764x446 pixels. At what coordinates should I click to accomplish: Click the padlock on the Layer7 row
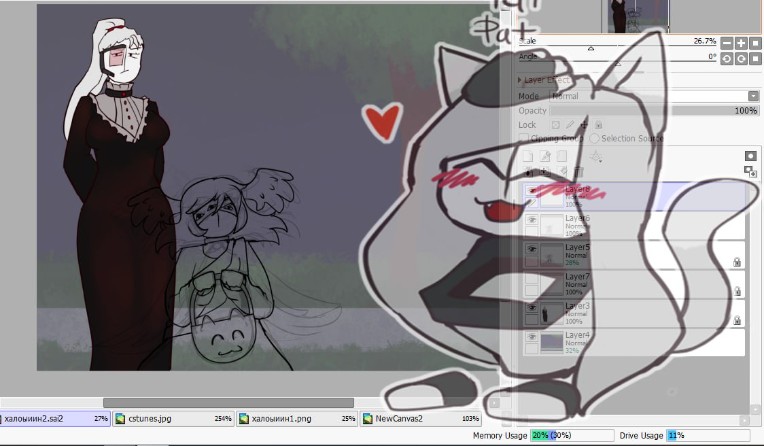coord(737,291)
